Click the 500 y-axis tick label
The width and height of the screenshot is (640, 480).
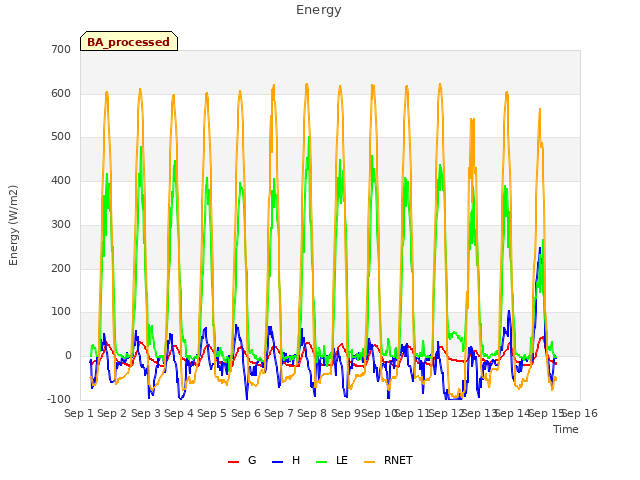tap(61, 137)
